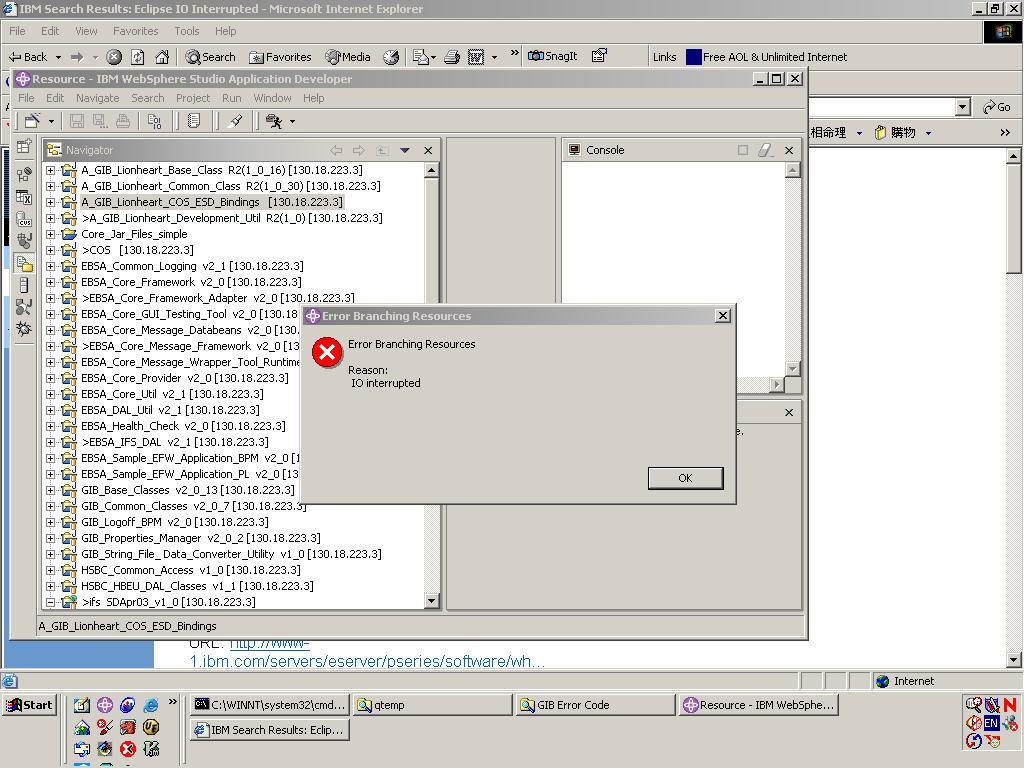Click Internet Explorer Search button

click(x=210, y=57)
